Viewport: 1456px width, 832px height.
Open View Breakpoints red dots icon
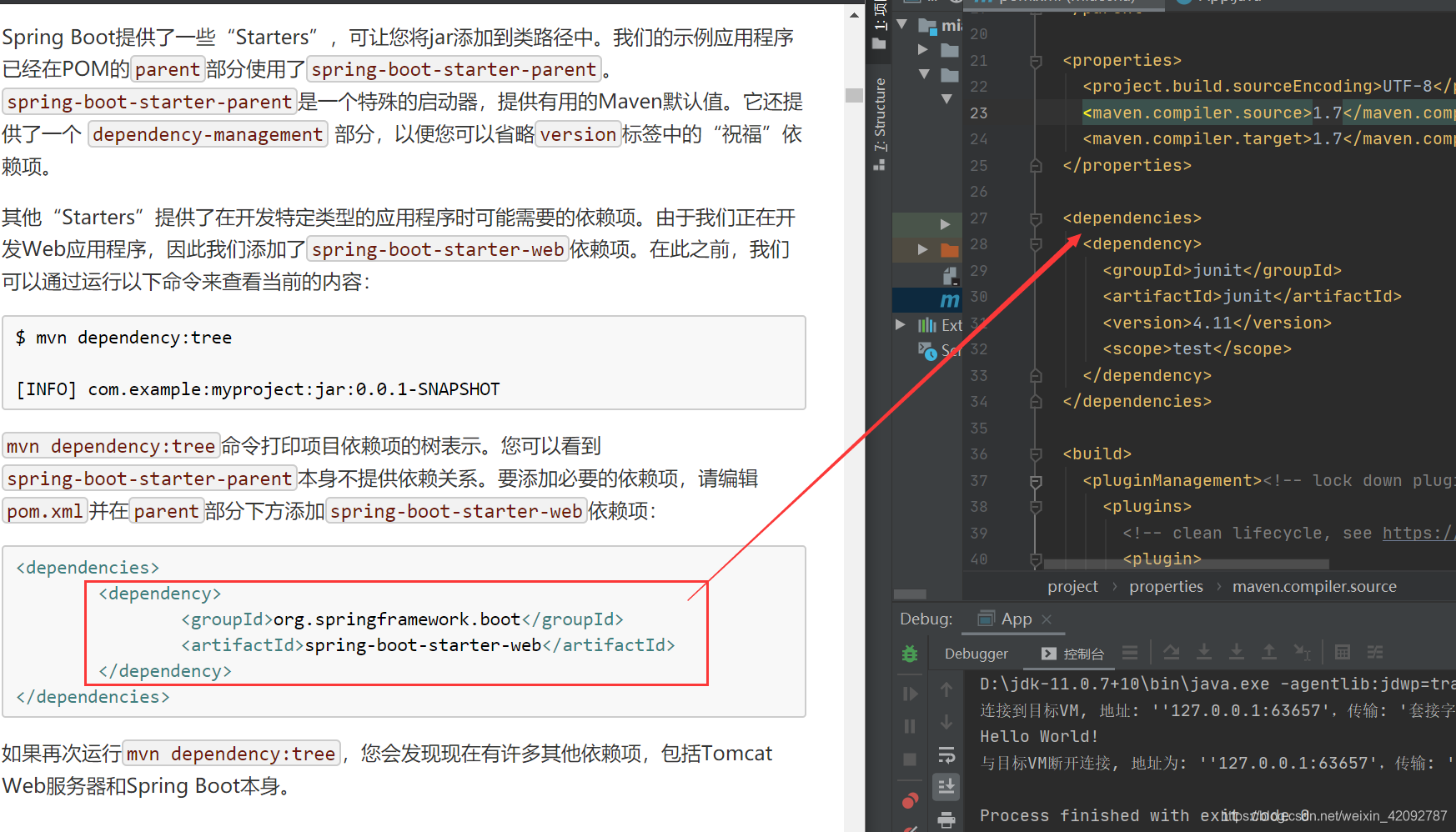[910, 800]
